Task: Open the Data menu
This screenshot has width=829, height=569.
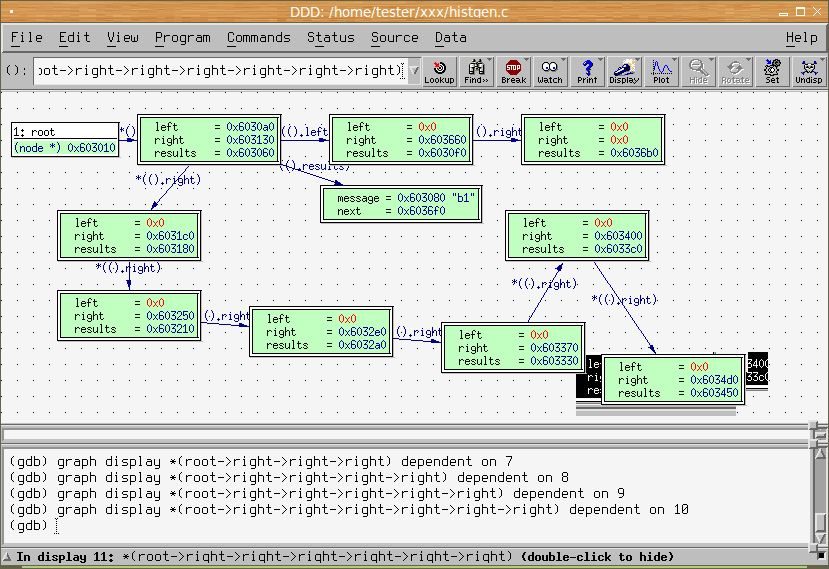Action: pyautogui.click(x=450, y=37)
